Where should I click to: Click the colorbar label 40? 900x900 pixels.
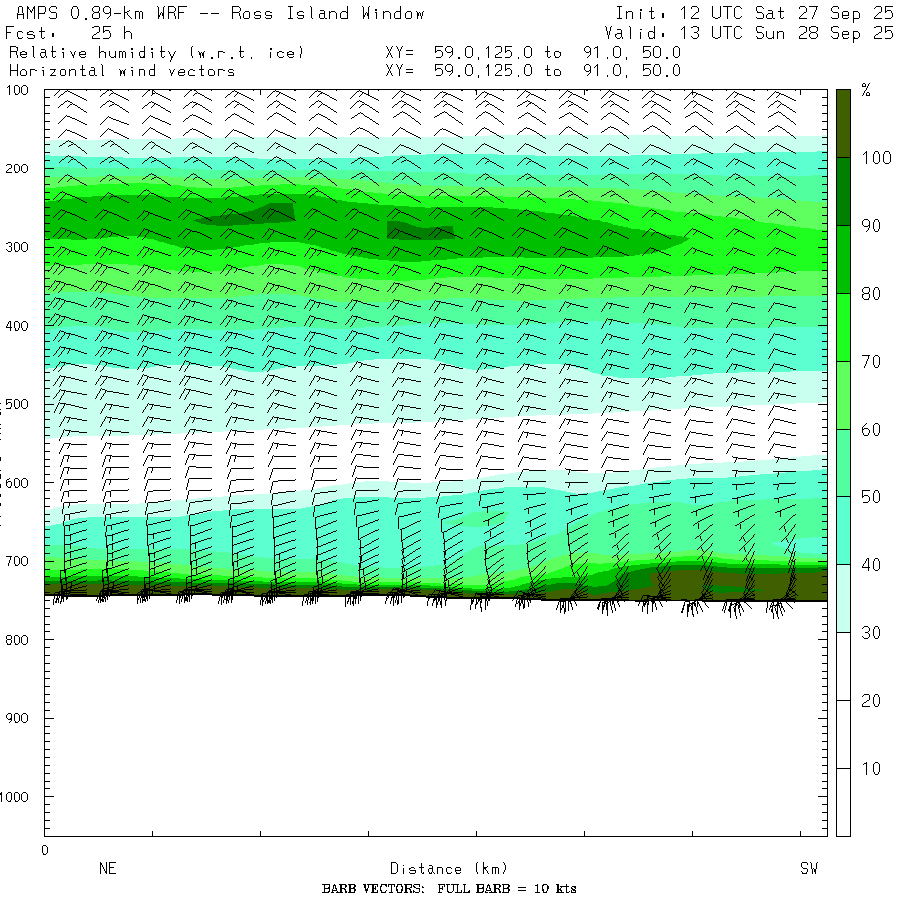tap(871, 565)
